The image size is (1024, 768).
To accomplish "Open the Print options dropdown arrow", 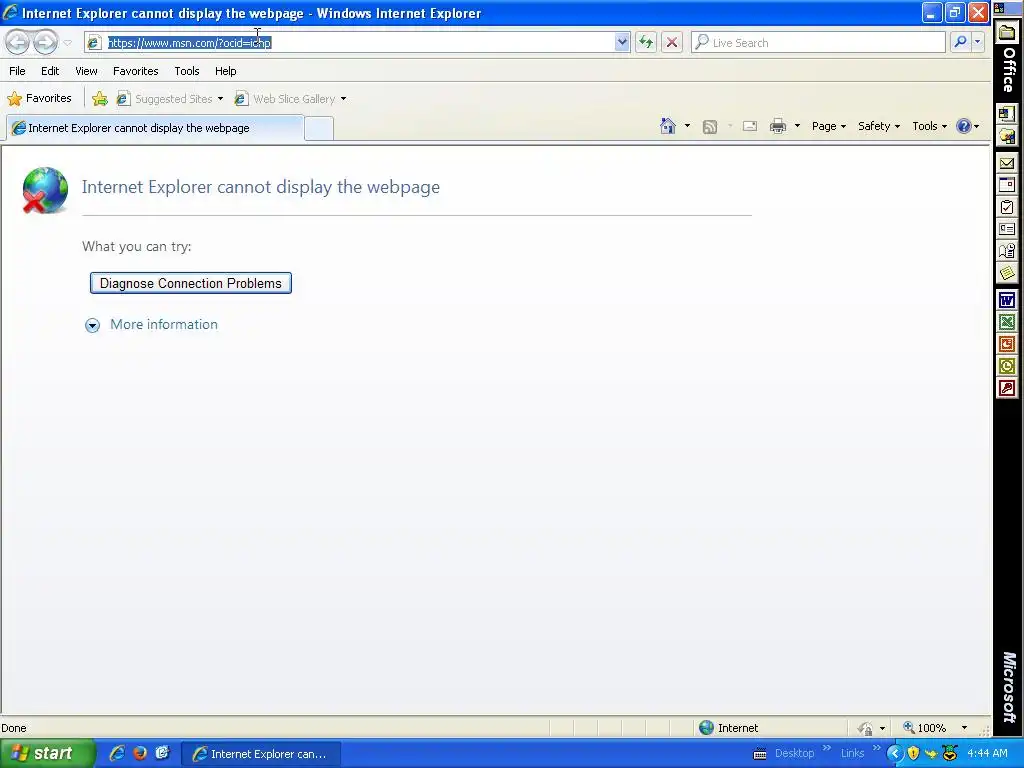I will [797, 126].
